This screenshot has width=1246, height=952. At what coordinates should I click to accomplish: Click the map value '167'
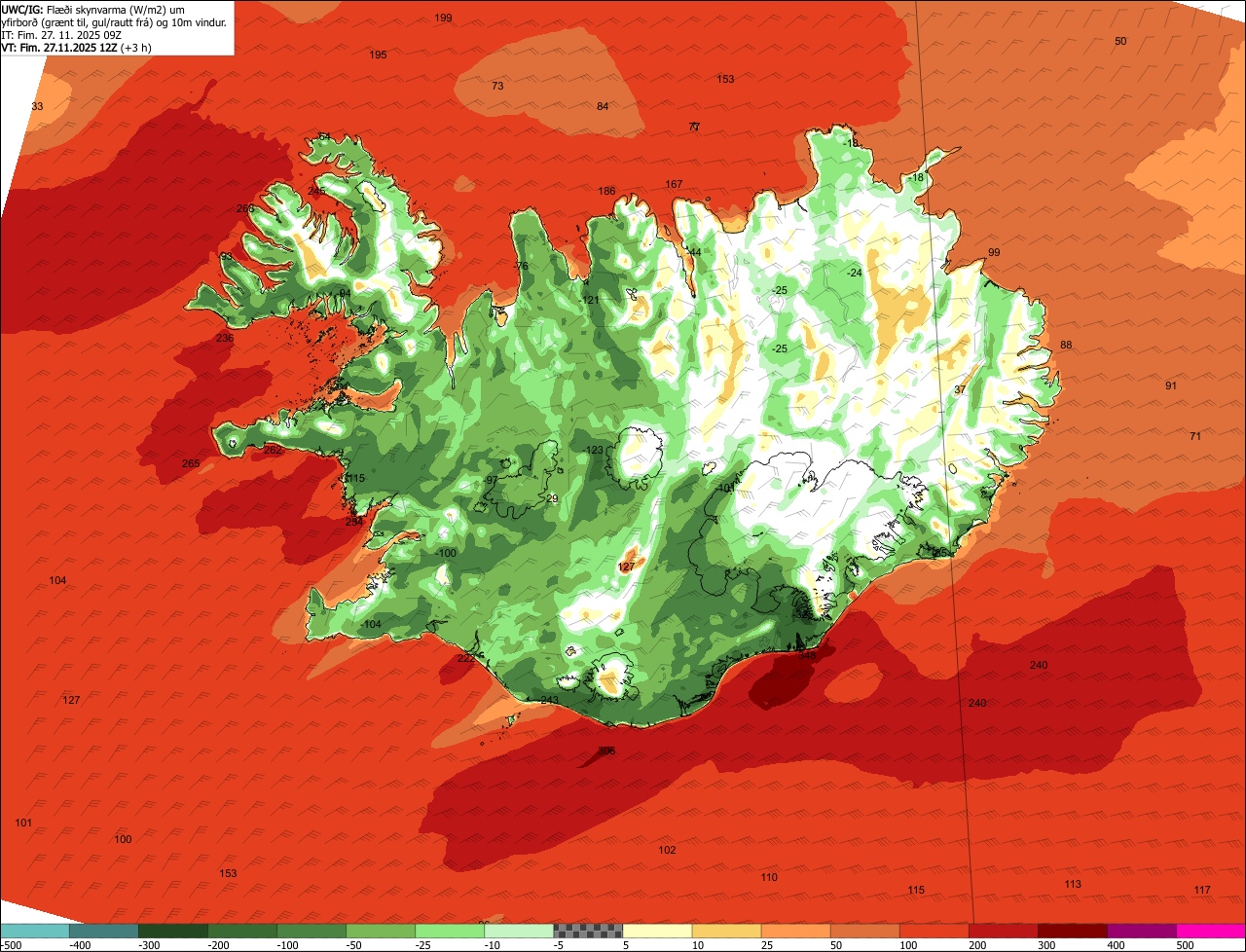(674, 185)
